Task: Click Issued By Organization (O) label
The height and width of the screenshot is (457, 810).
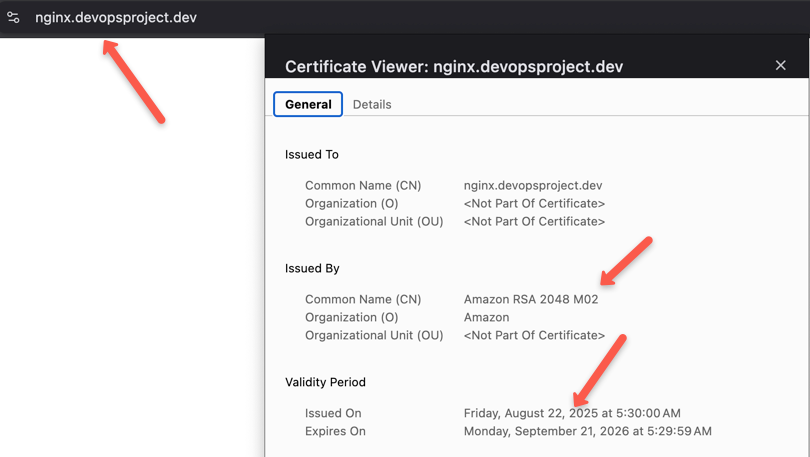Action: click(x=351, y=317)
